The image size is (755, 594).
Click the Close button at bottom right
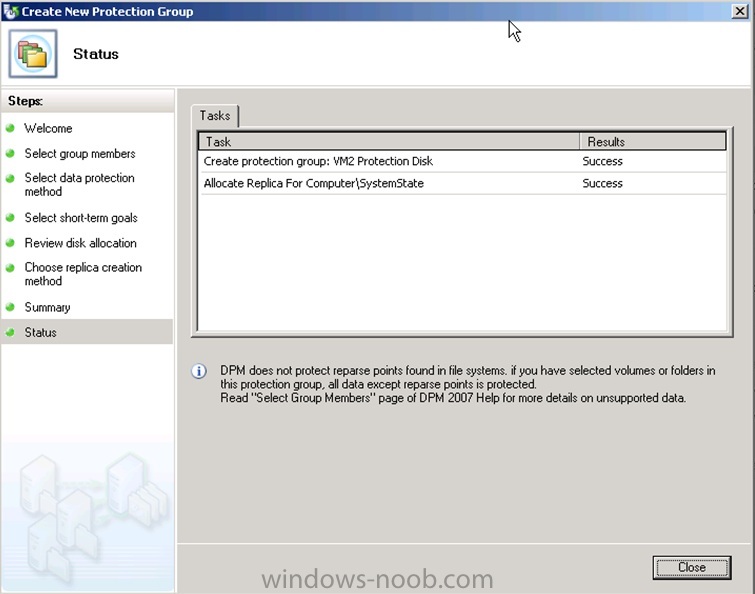(692, 568)
